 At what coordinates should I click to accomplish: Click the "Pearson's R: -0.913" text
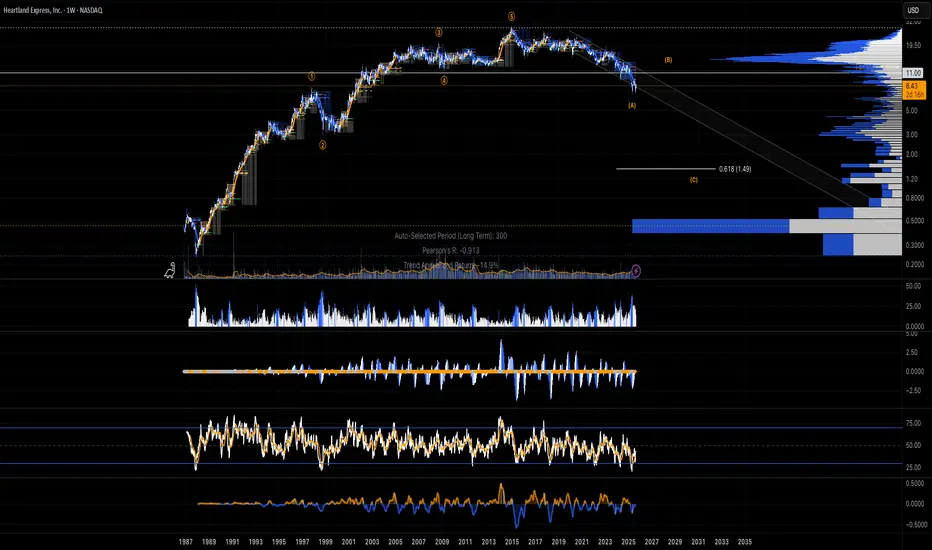(451, 250)
